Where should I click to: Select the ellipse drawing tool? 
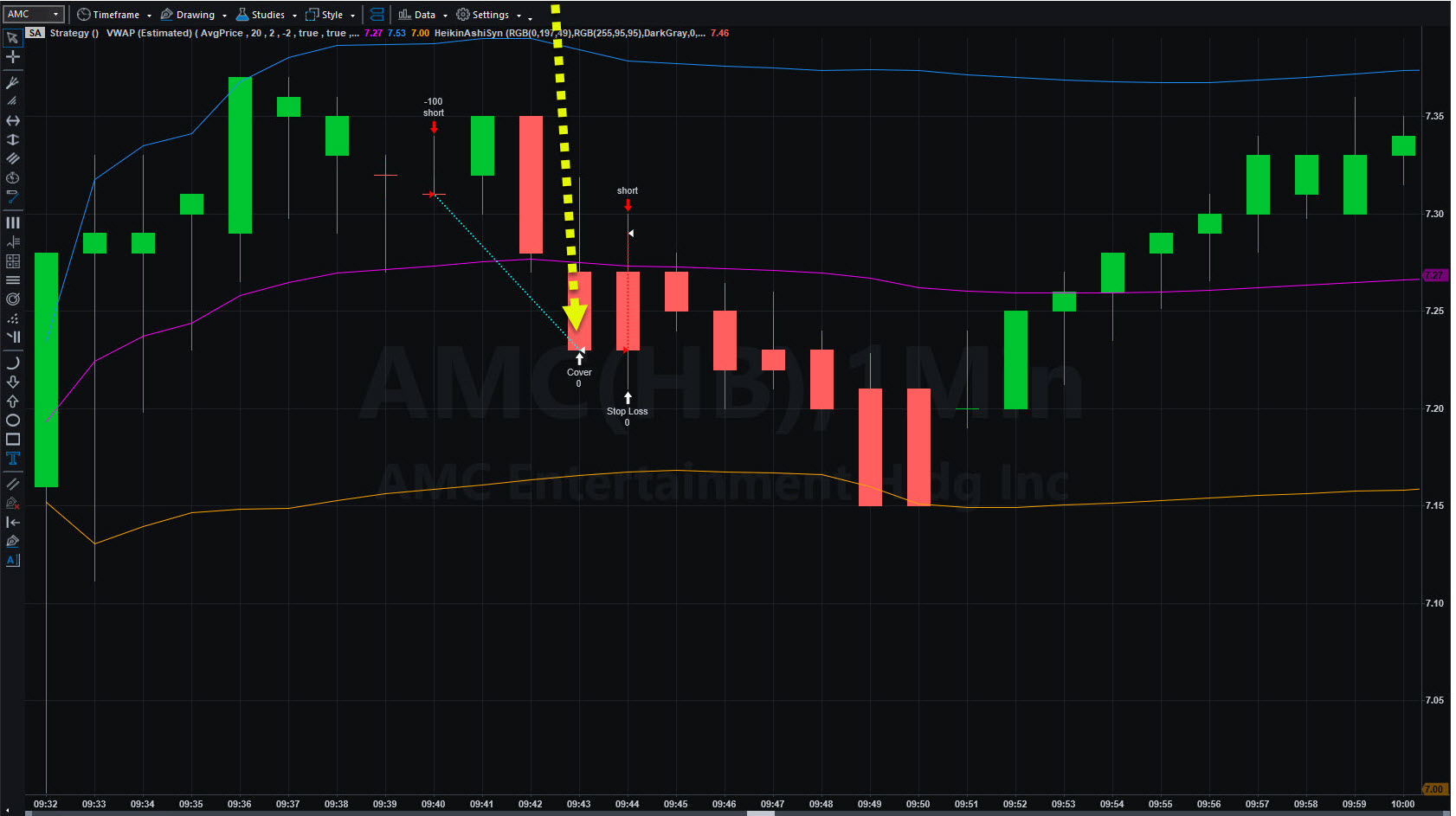(x=12, y=420)
